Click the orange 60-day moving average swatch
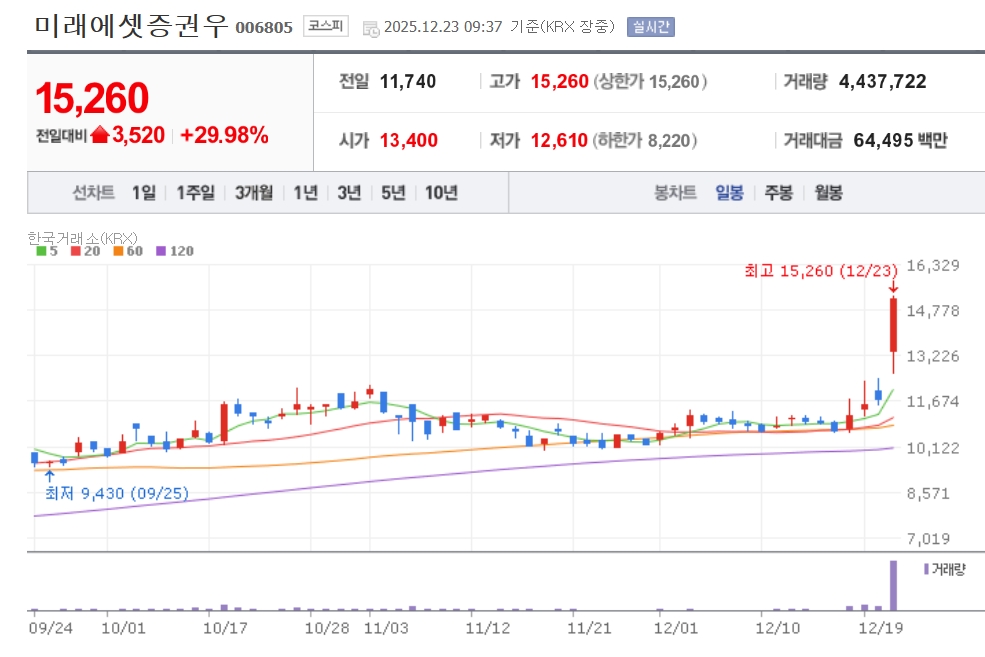This screenshot has height=657, width=985. 118,251
